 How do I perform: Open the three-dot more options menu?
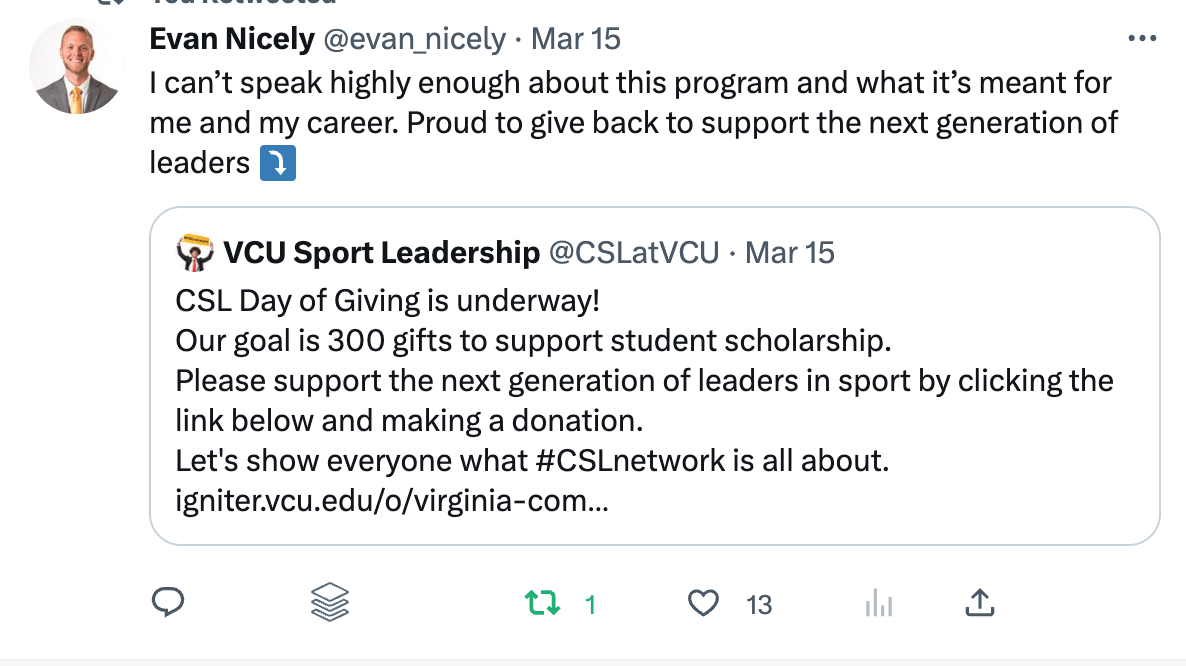click(1141, 39)
